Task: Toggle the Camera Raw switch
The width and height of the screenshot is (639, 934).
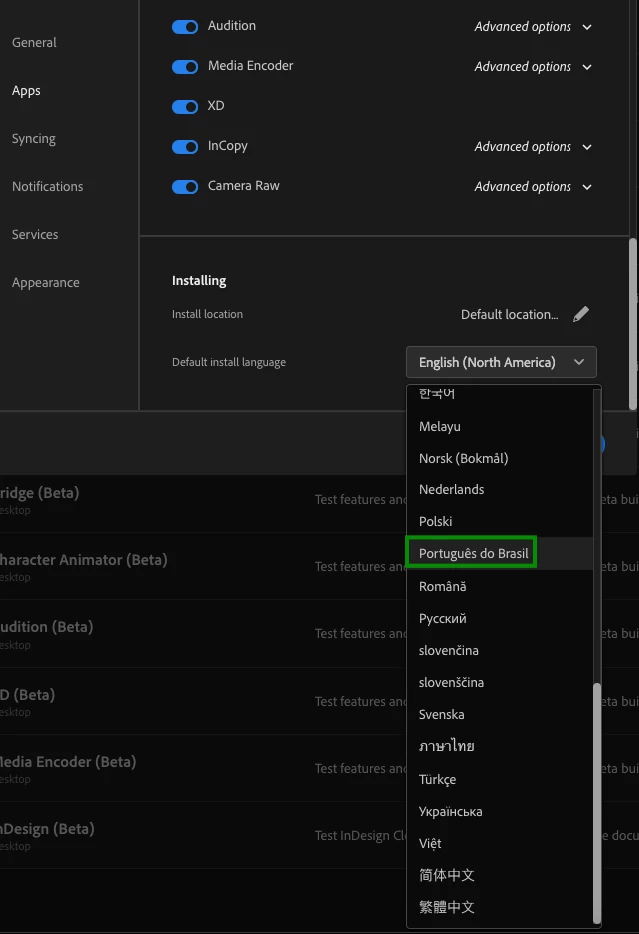Action: pos(185,186)
